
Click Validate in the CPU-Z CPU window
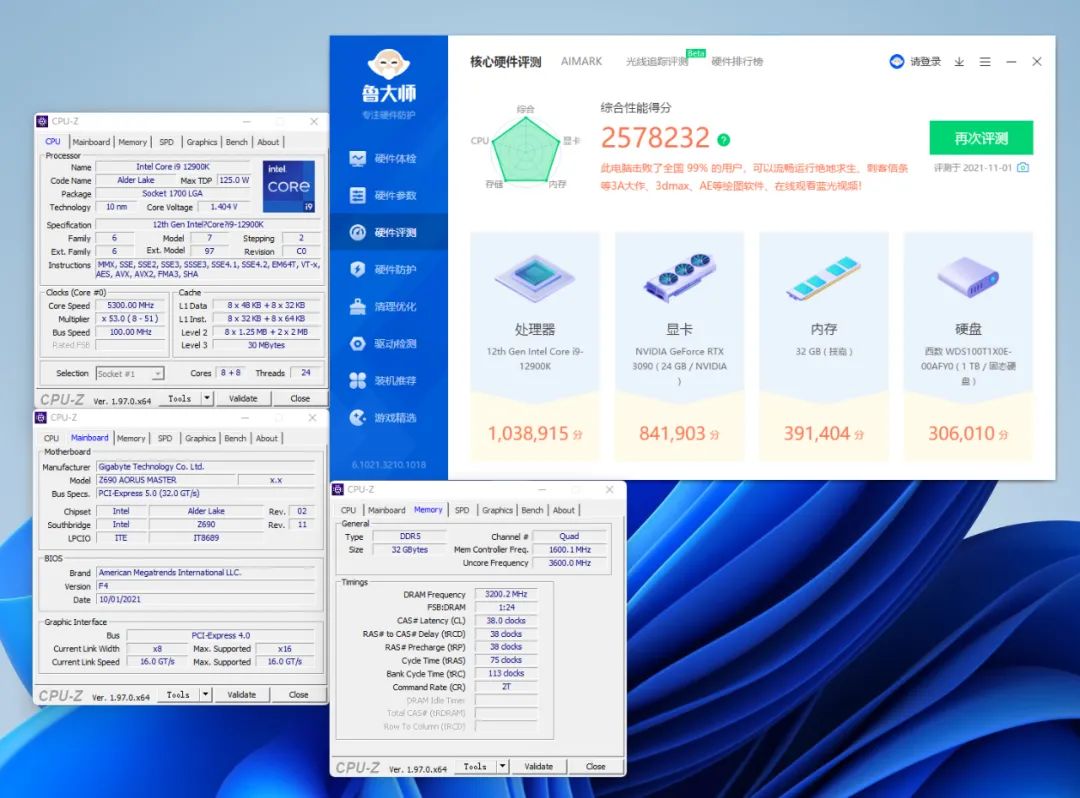point(242,398)
